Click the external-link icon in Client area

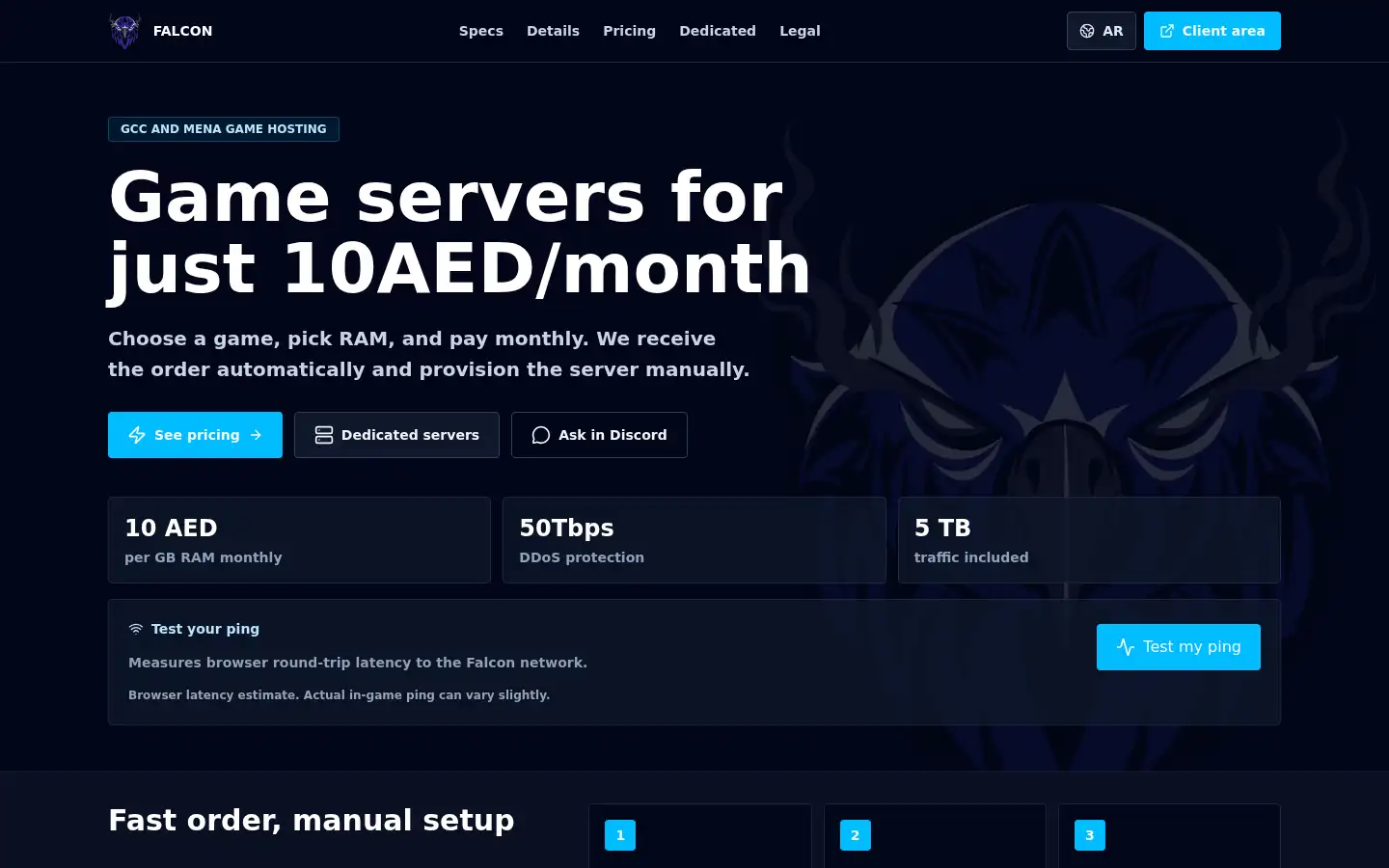(x=1167, y=31)
